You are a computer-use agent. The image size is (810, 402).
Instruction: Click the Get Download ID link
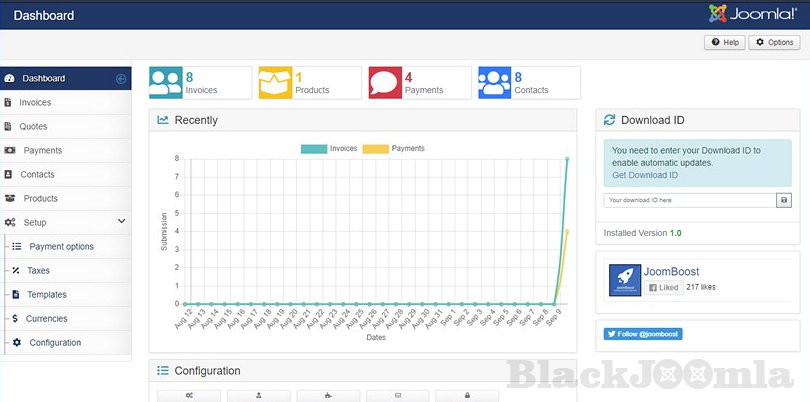point(644,175)
